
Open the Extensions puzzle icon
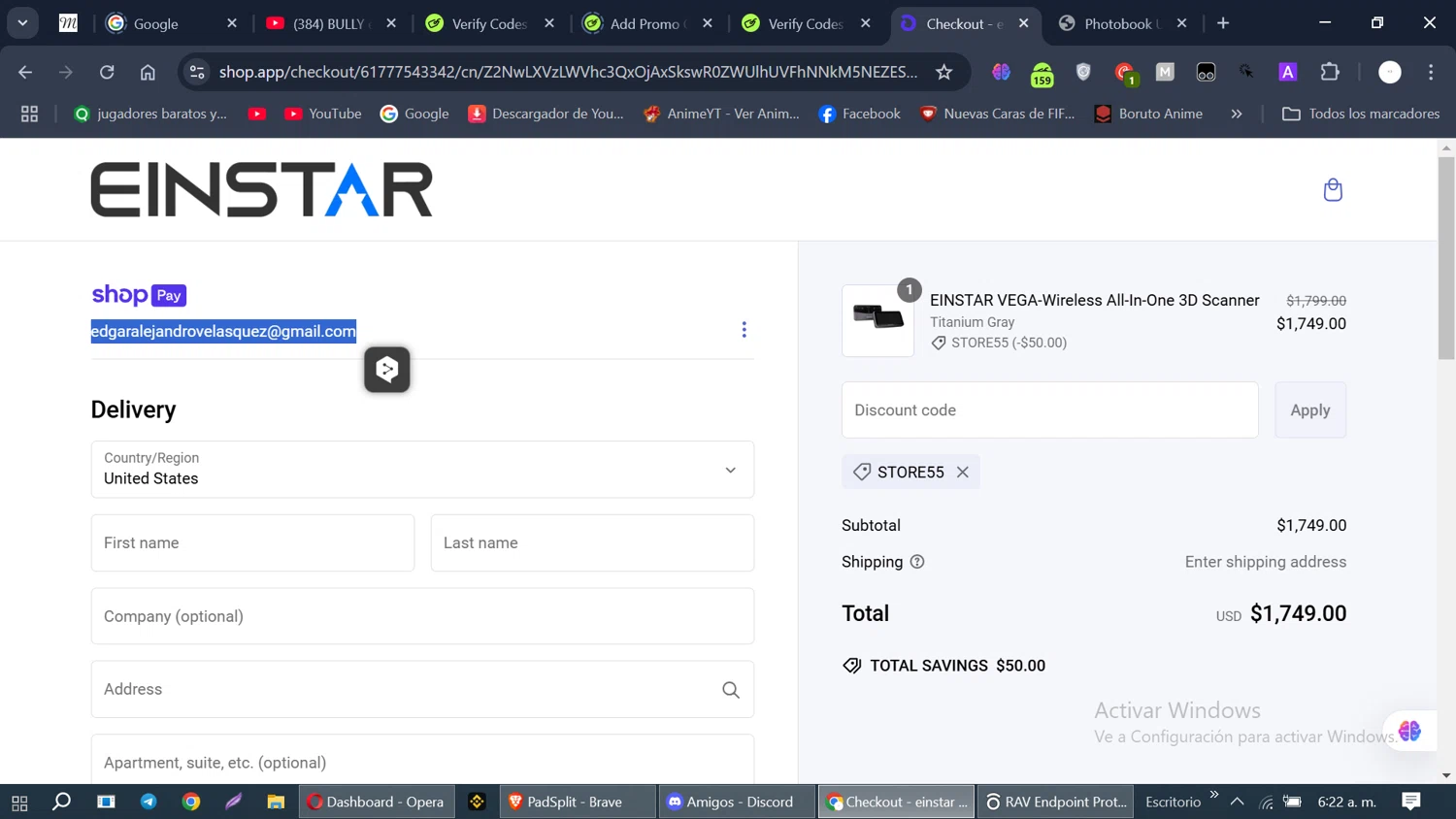tap(1330, 72)
